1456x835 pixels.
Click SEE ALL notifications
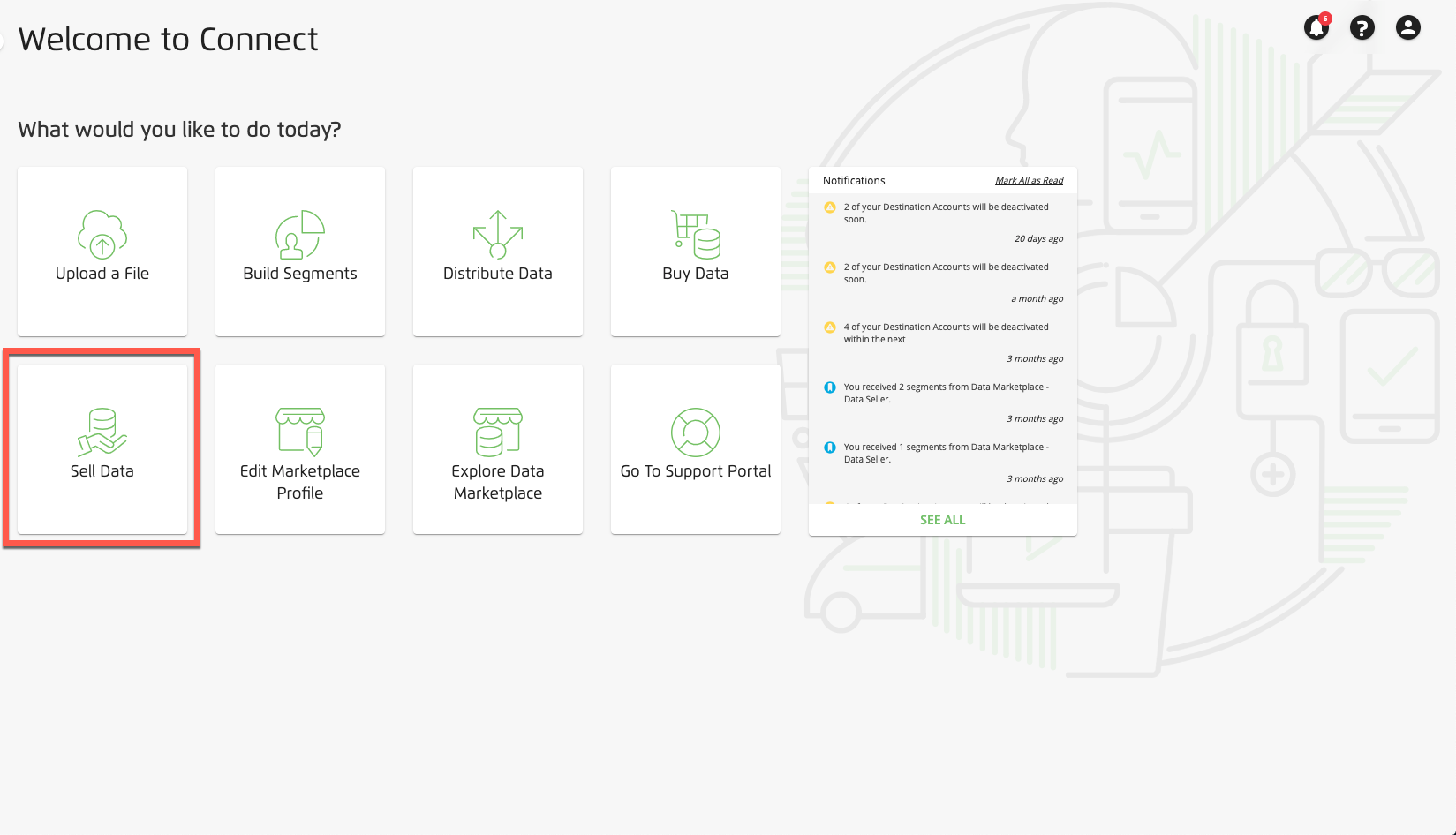[943, 520]
